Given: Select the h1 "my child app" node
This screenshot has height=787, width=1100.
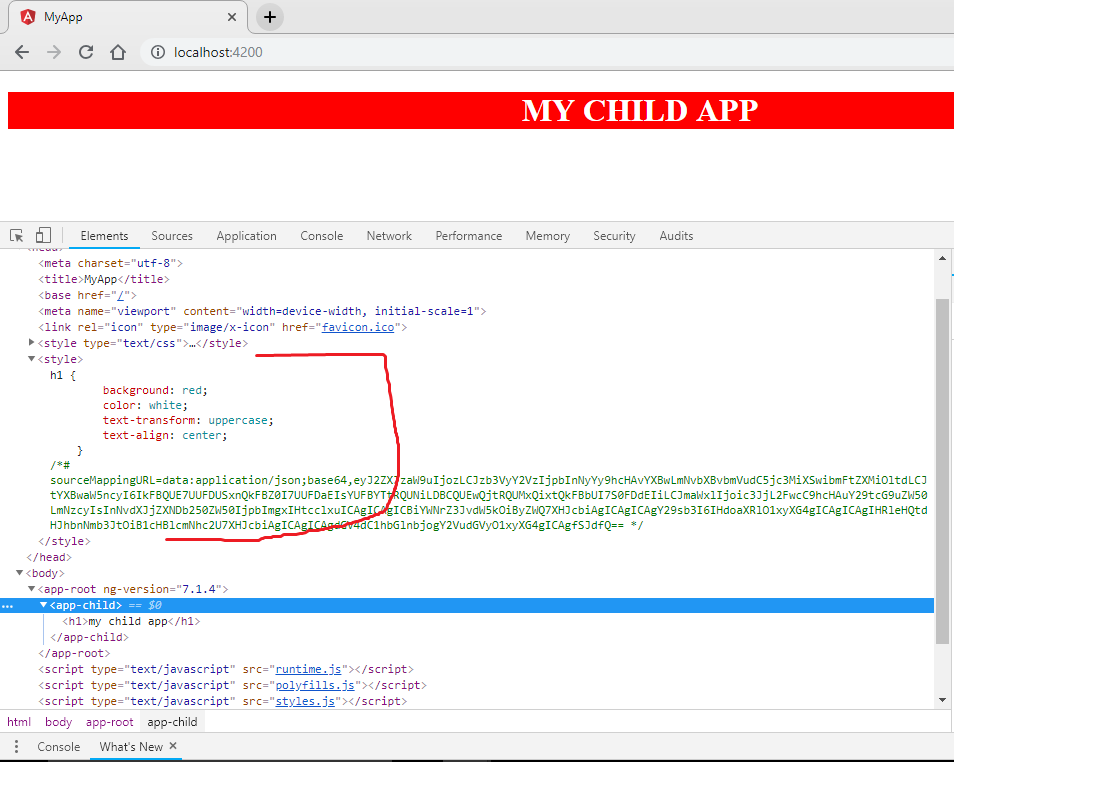Looking at the screenshot, I should tap(131, 621).
